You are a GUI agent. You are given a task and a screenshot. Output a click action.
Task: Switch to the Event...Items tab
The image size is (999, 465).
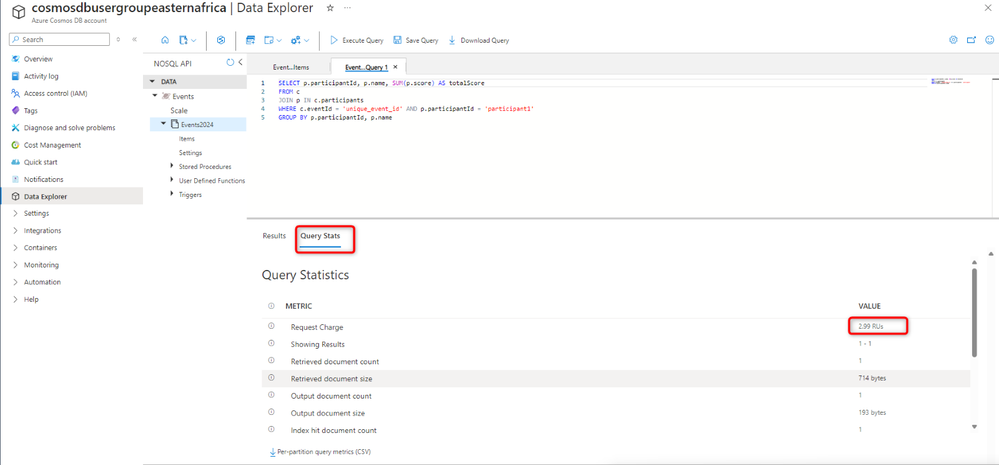[x=291, y=67]
